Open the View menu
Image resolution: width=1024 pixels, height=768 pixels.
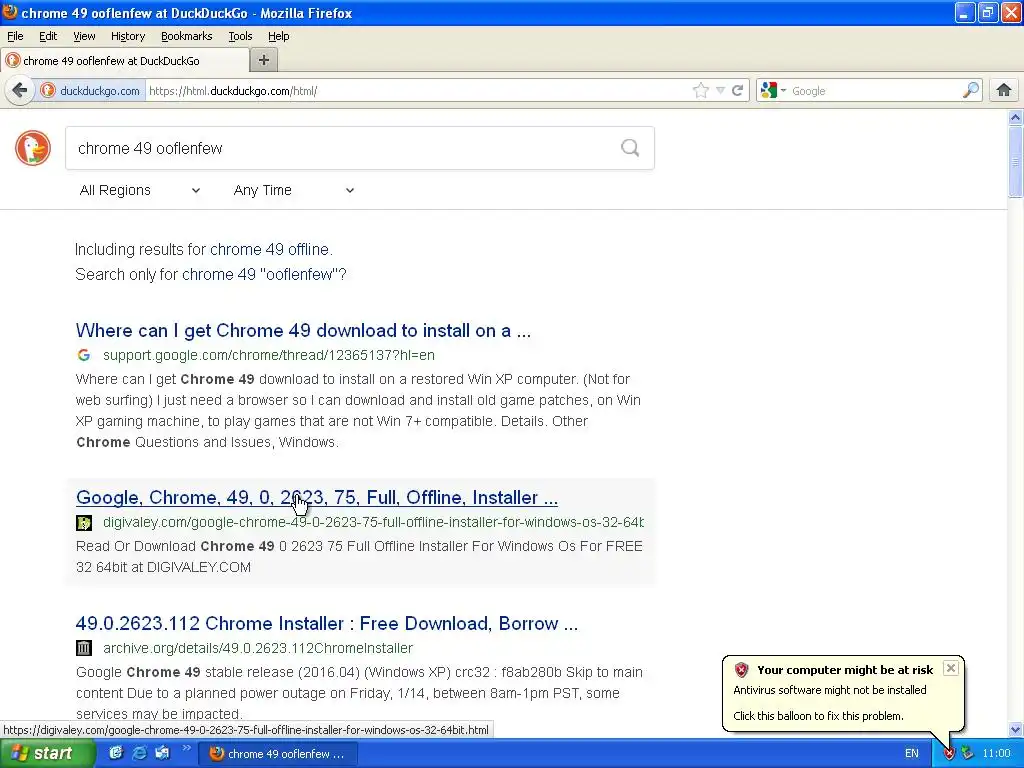click(x=84, y=36)
